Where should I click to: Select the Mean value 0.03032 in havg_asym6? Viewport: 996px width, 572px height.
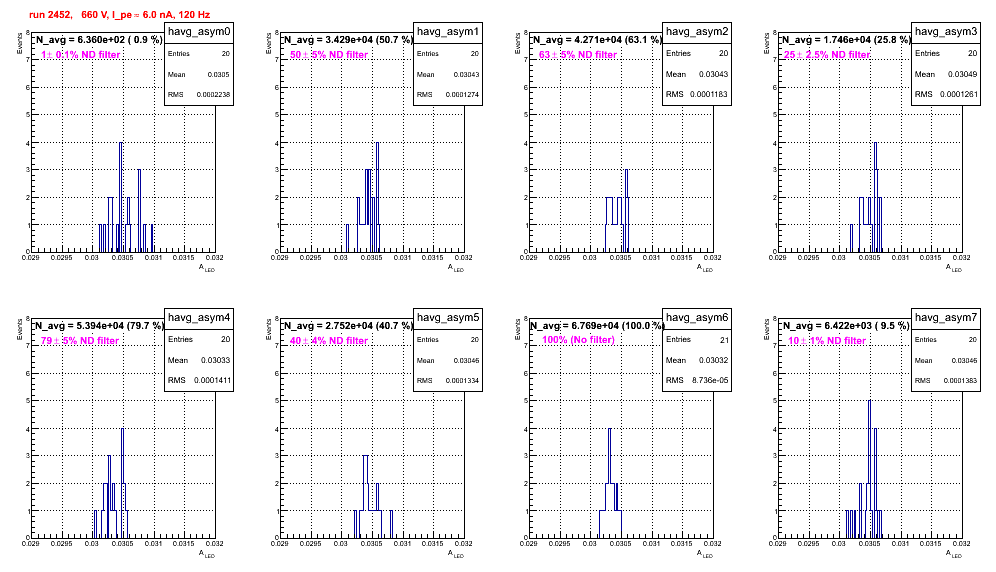[713, 360]
